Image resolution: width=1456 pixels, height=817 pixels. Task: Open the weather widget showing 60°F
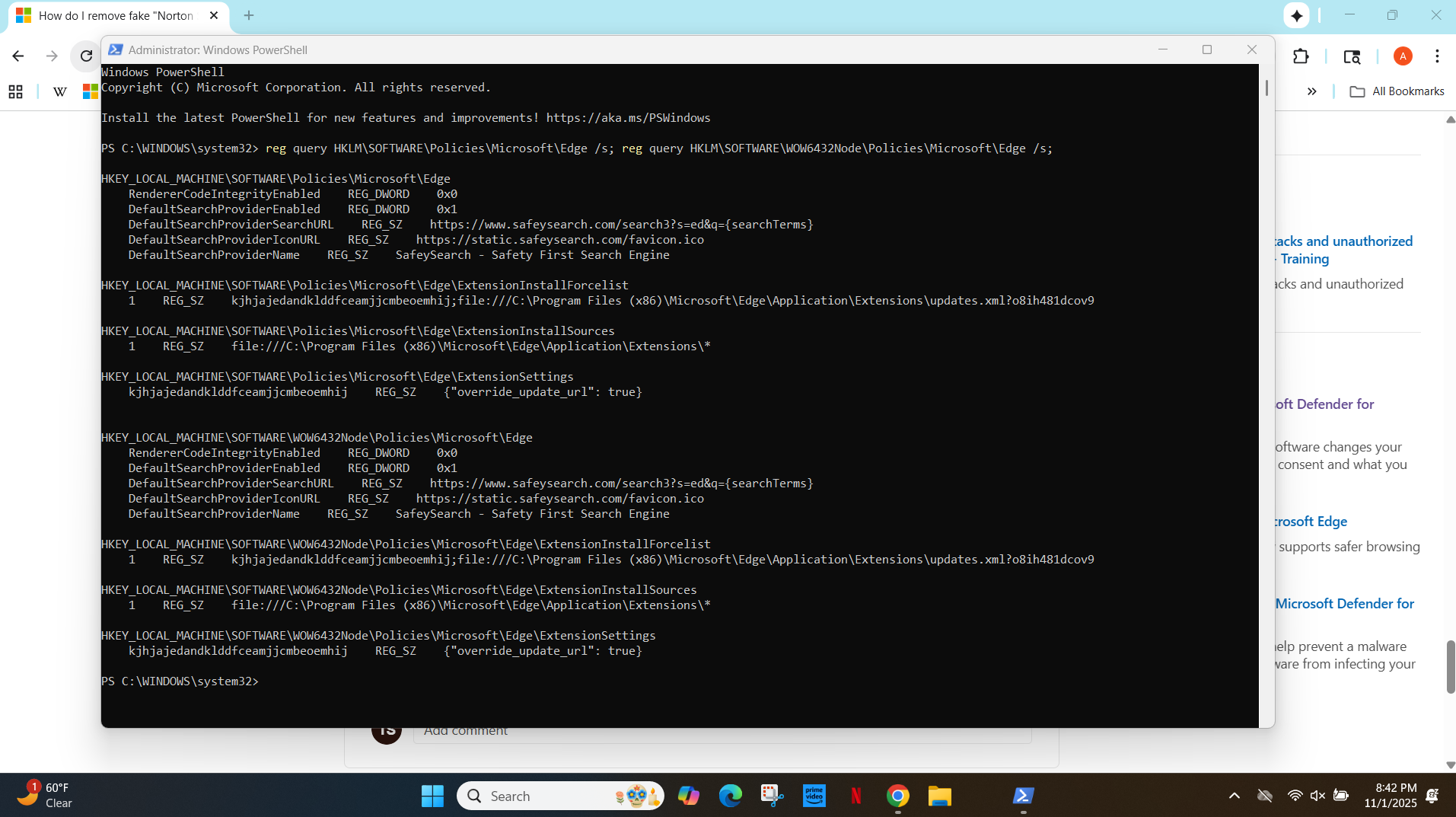[46, 795]
